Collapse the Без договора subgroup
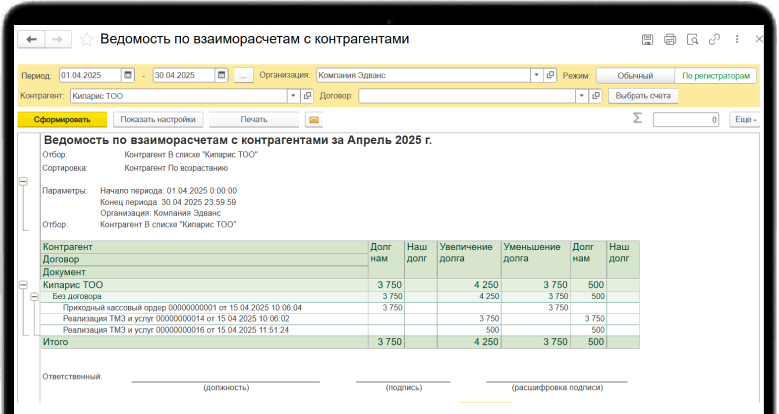 click(34, 296)
